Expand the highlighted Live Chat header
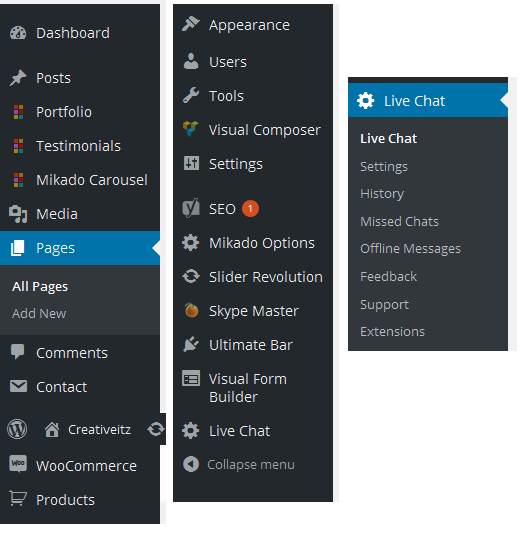Screen dimensions: 528x537 click(428, 100)
